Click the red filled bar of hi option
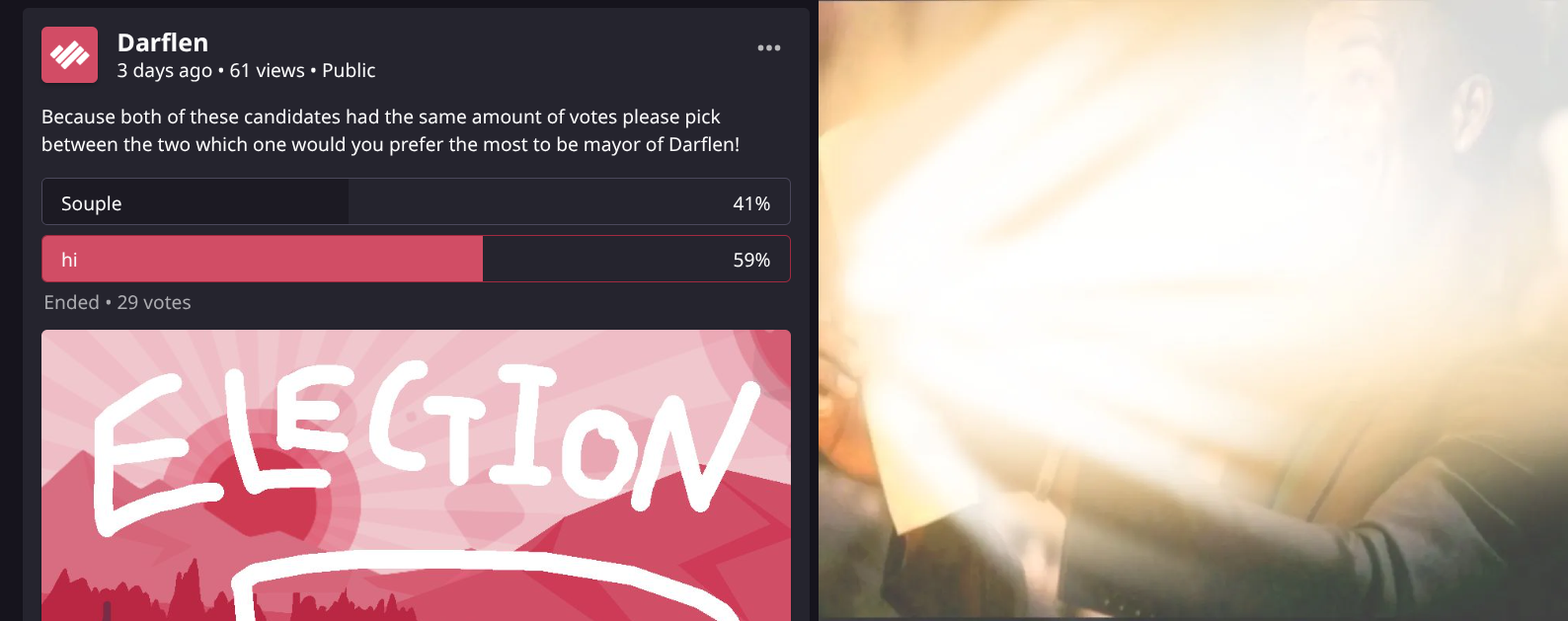This screenshot has width=1568, height=621. (263, 259)
